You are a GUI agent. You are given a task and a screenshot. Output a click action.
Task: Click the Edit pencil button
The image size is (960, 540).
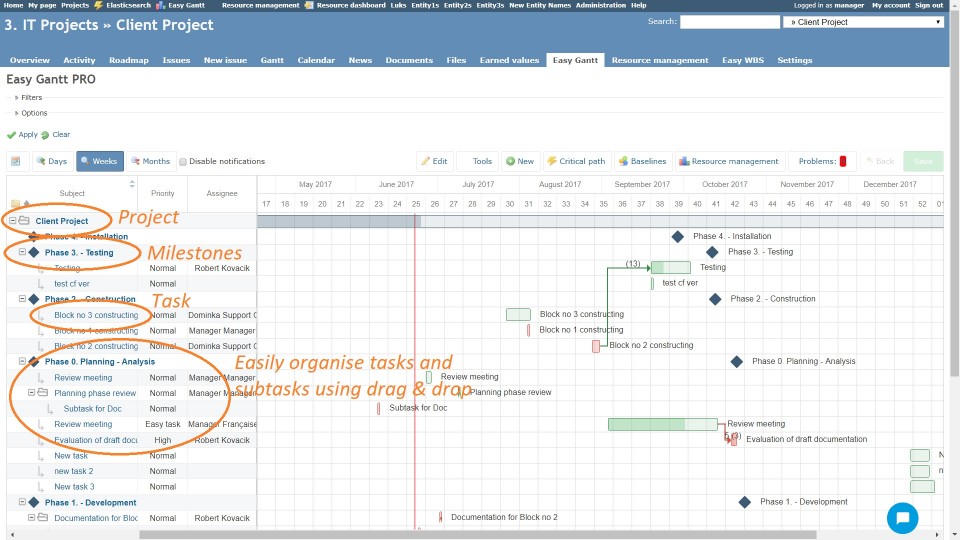point(434,161)
